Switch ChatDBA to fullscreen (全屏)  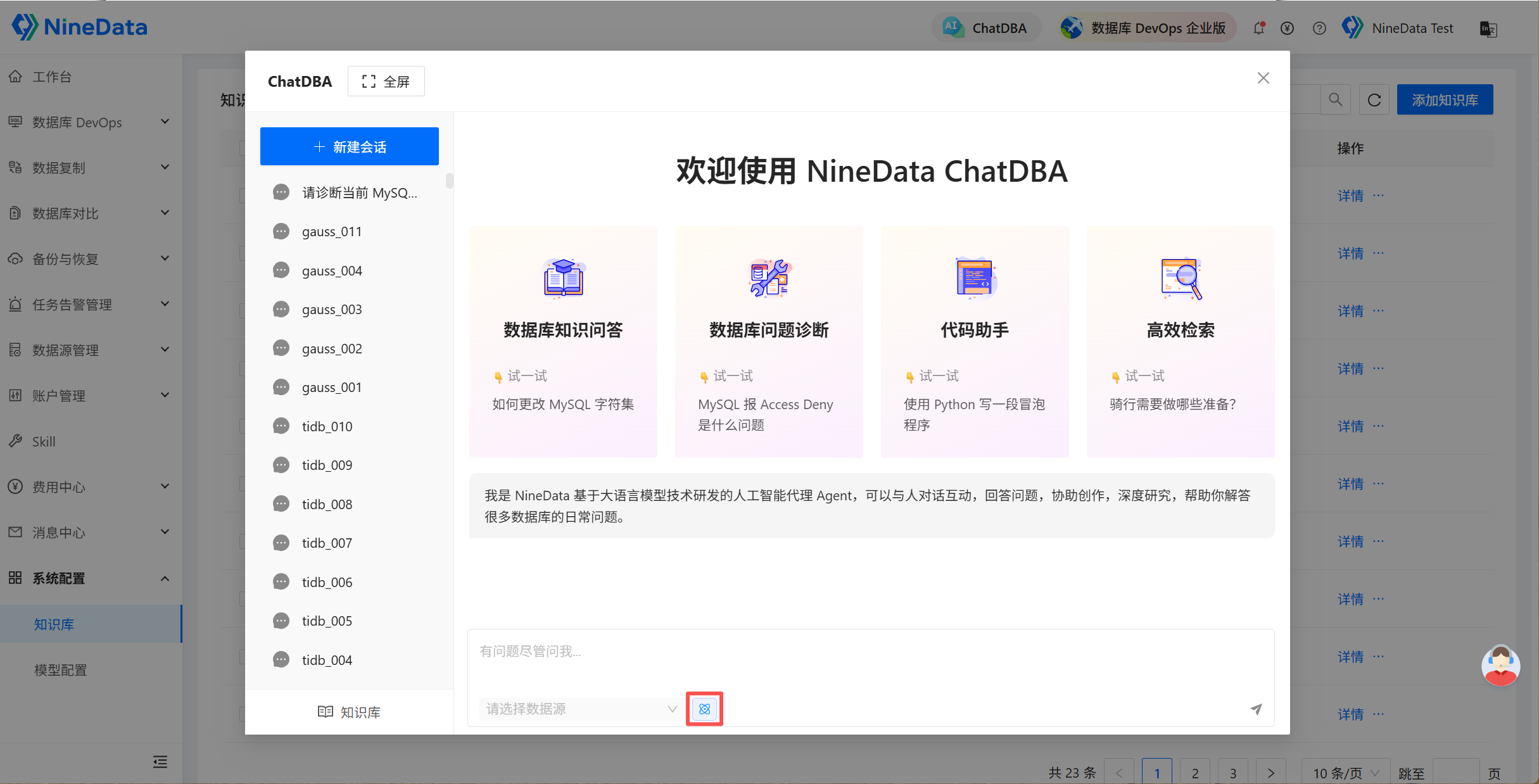click(x=386, y=82)
